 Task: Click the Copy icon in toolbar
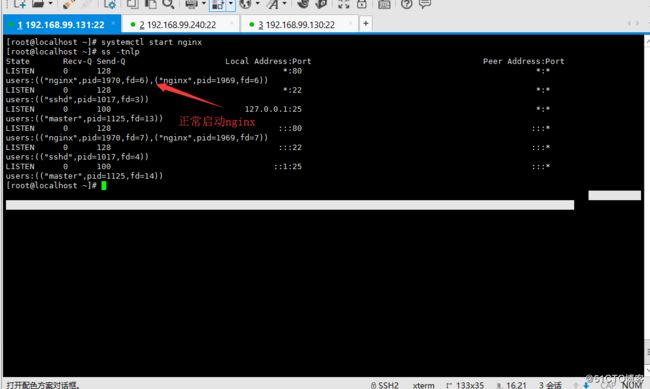tap(132, 4)
